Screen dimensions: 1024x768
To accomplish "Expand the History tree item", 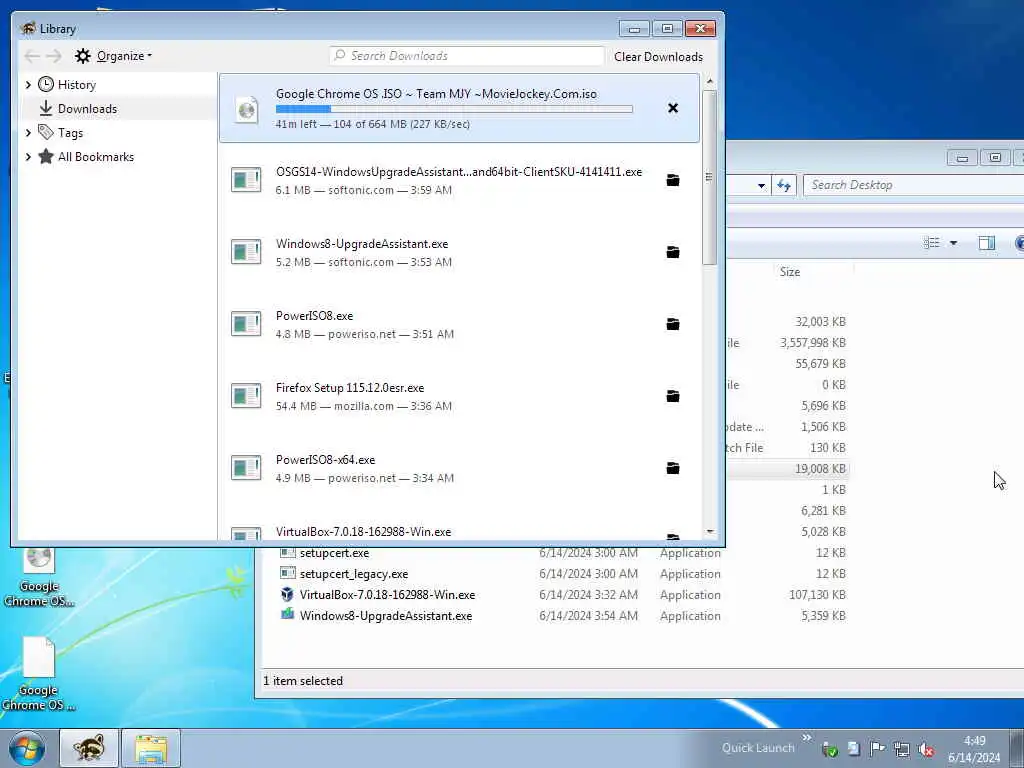I will coord(28,85).
